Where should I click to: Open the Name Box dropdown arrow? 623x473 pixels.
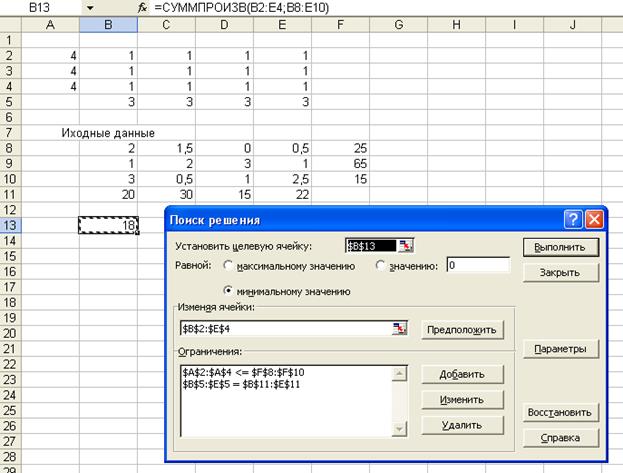pyautogui.click(x=90, y=8)
